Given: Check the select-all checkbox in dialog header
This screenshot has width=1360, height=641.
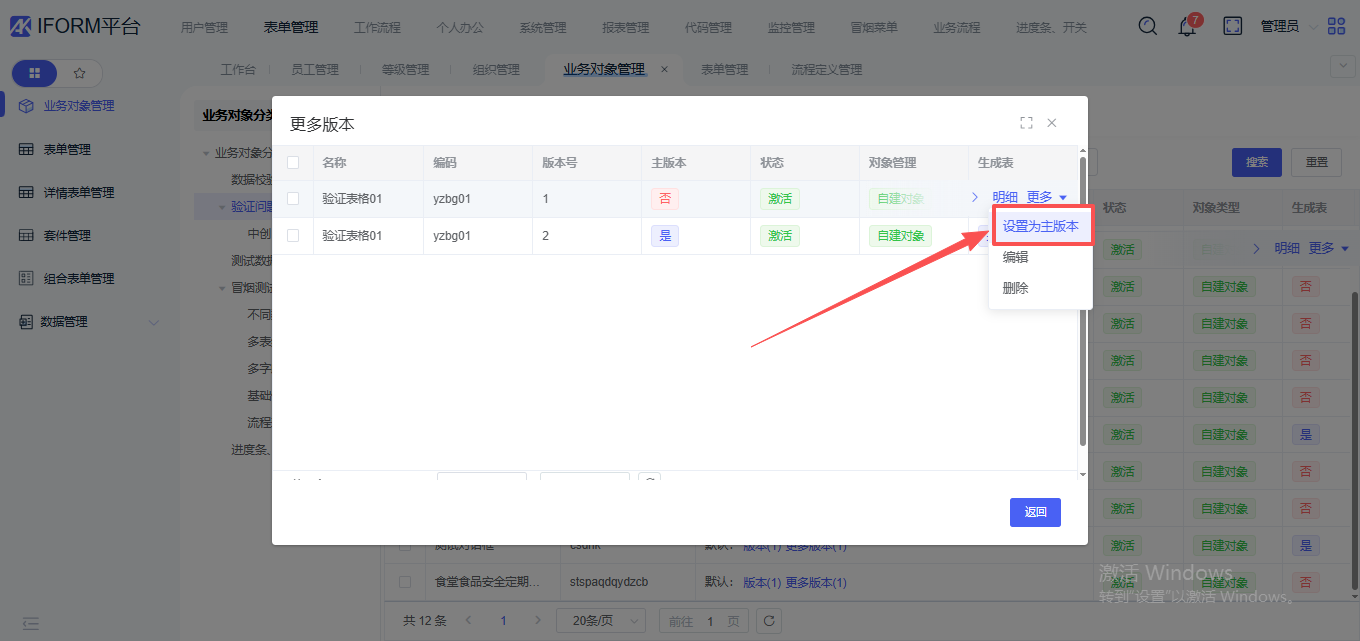Looking at the screenshot, I should 293,162.
